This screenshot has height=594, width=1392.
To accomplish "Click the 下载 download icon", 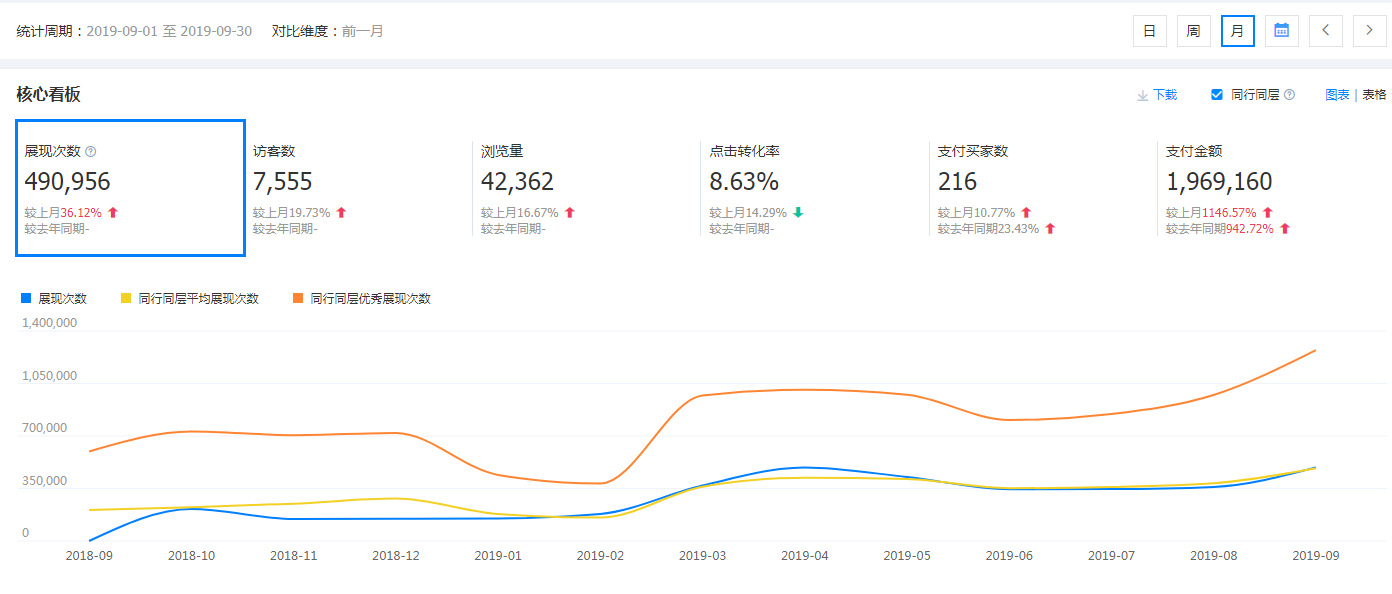I will (1142, 95).
